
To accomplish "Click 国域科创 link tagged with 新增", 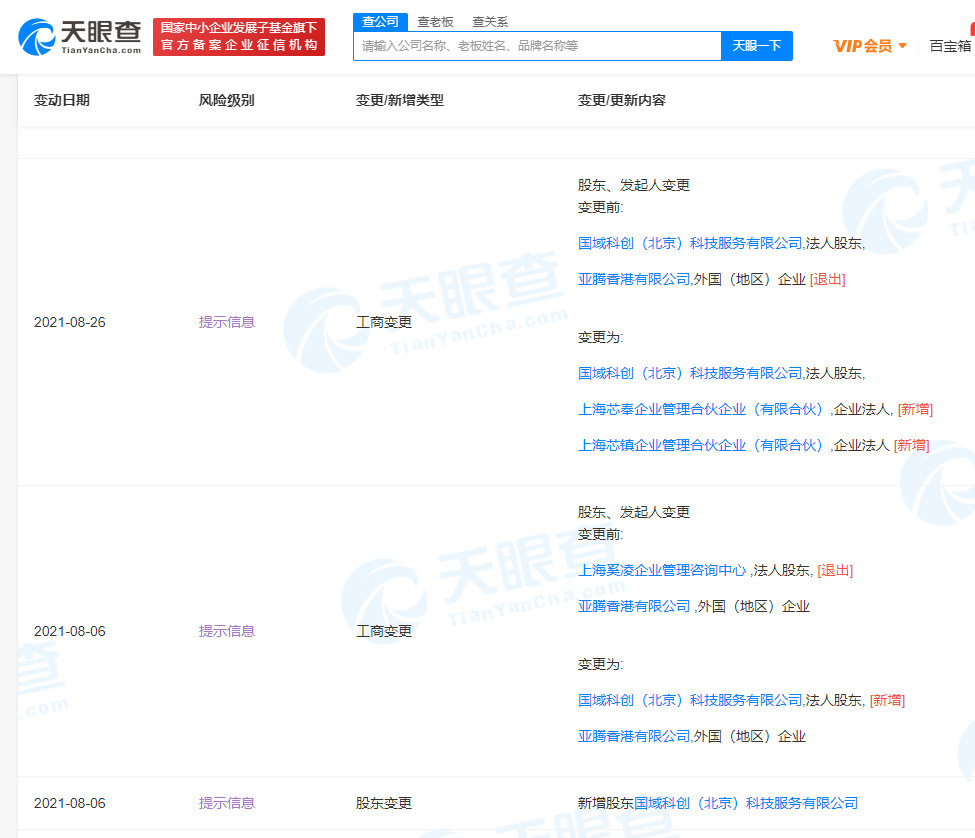I will pyautogui.click(x=690, y=700).
